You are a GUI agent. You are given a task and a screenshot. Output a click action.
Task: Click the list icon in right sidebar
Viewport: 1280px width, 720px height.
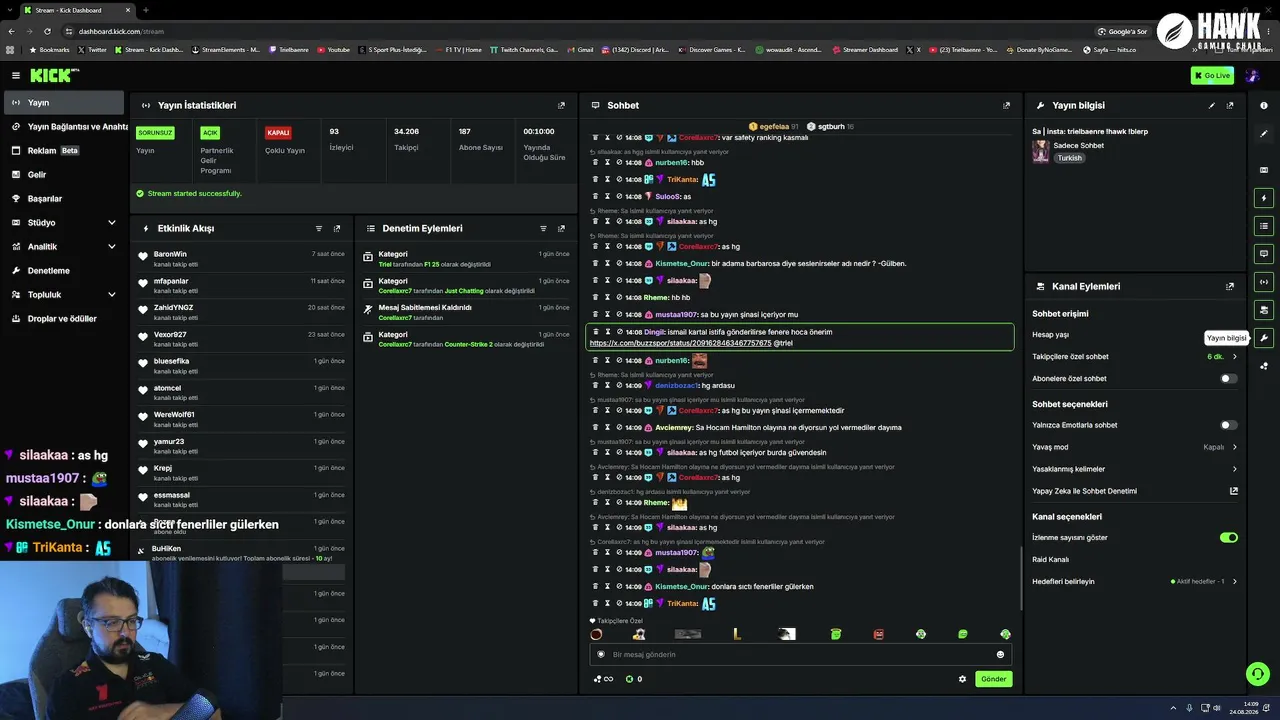[x=1264, y=226]
